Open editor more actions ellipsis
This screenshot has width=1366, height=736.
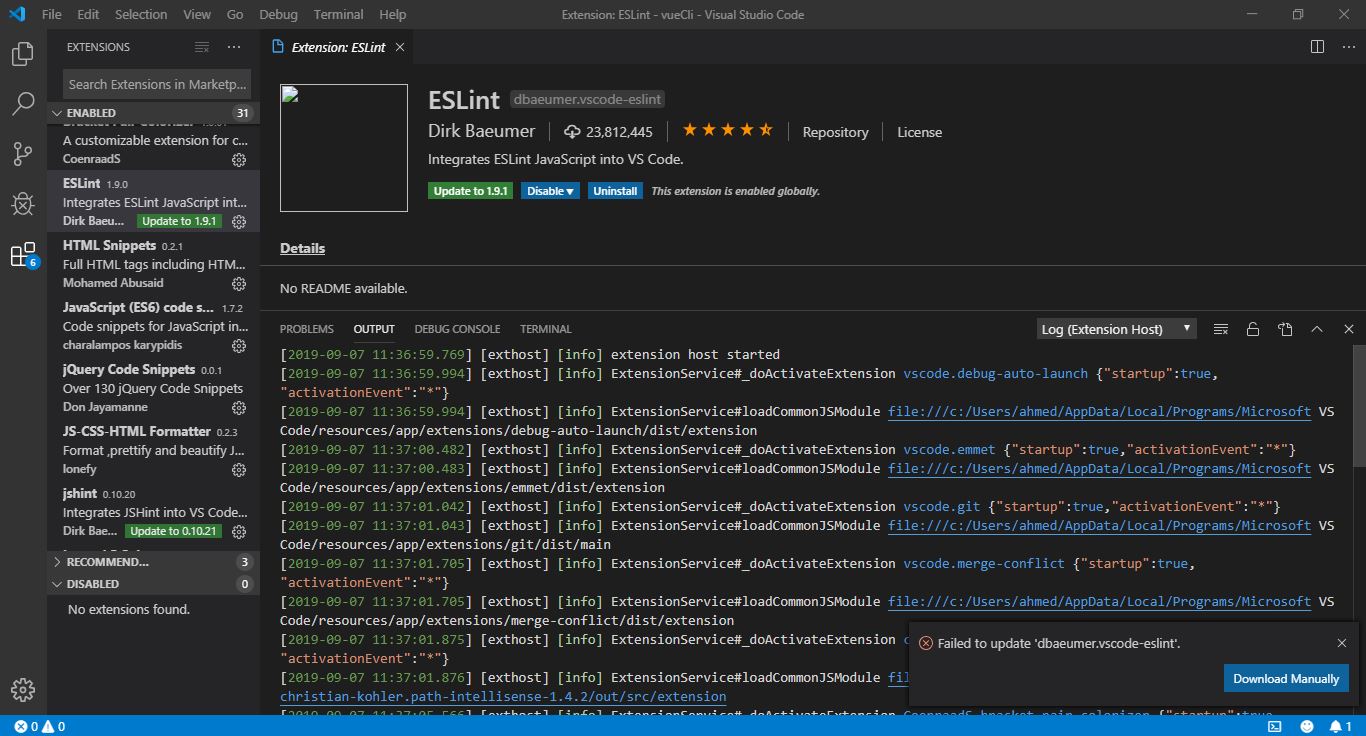point(1347,47)
